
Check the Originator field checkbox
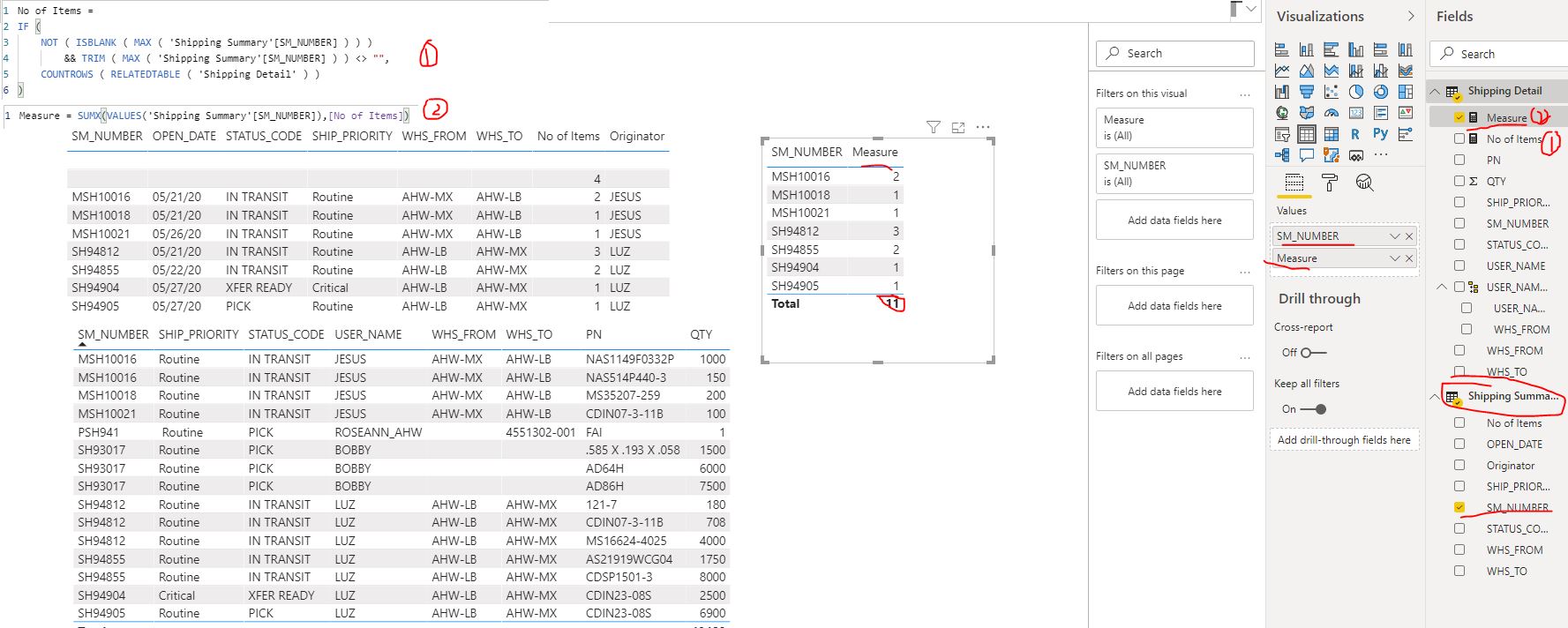coord(1459,465)
